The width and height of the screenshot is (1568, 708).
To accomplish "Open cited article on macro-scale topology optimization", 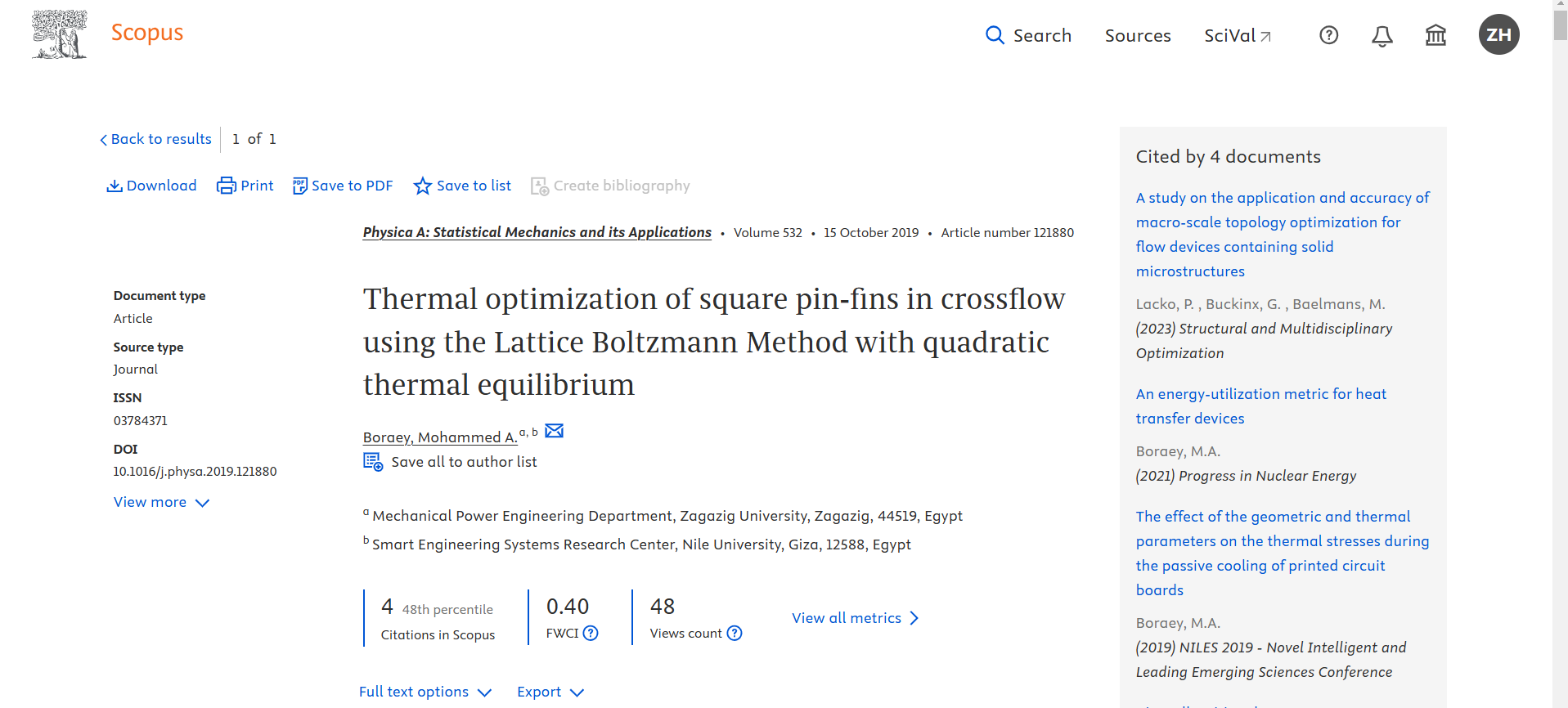I will [x=1283, y=235].
